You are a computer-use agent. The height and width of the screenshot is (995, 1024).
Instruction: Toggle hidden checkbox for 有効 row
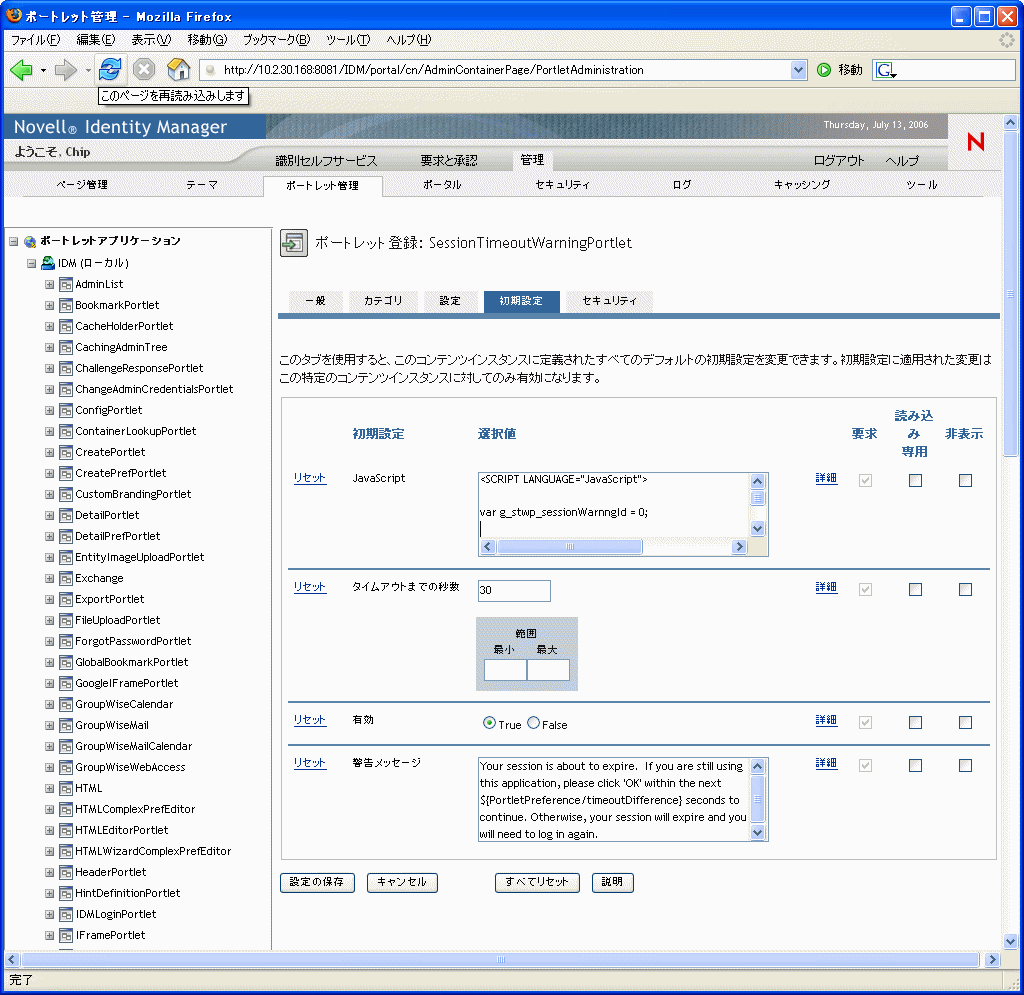click(965, 723)
